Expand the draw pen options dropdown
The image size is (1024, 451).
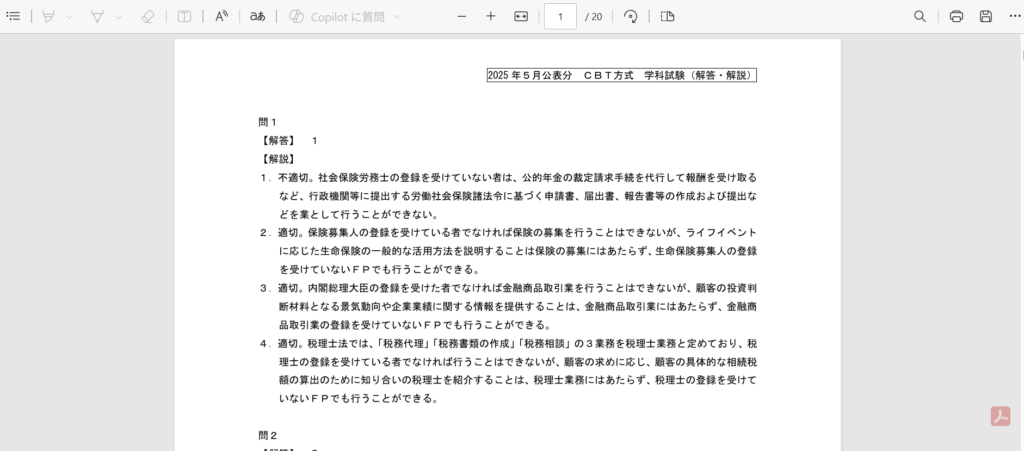click(x=119, y=17)
